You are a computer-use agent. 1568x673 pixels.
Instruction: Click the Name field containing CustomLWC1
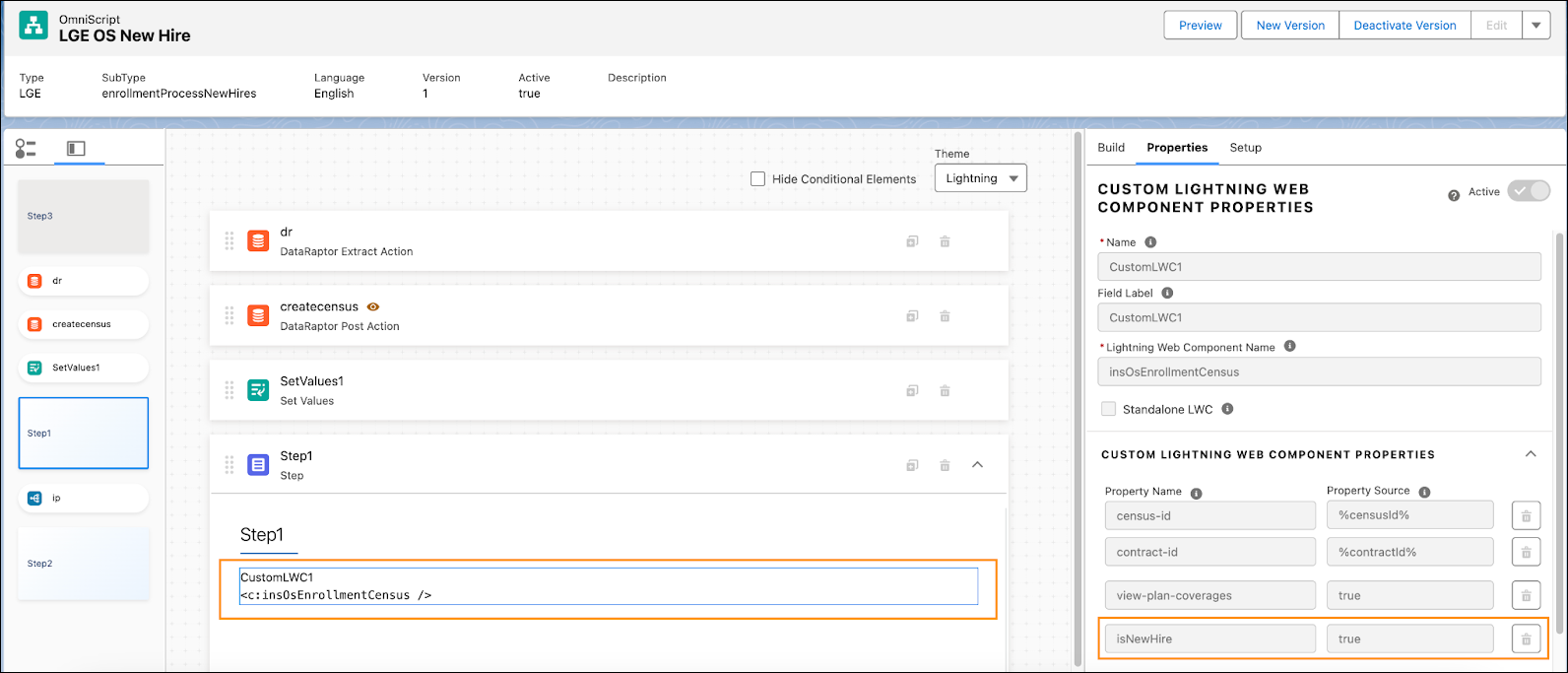(1319, 267)
